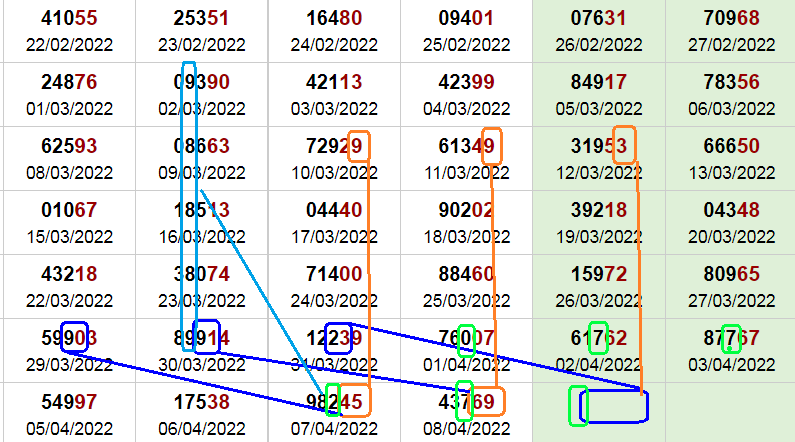Select the orange-boxed 3 in result 31953
Image resolution: width=795 pixels, height=442 pixels.
[624, 144]
